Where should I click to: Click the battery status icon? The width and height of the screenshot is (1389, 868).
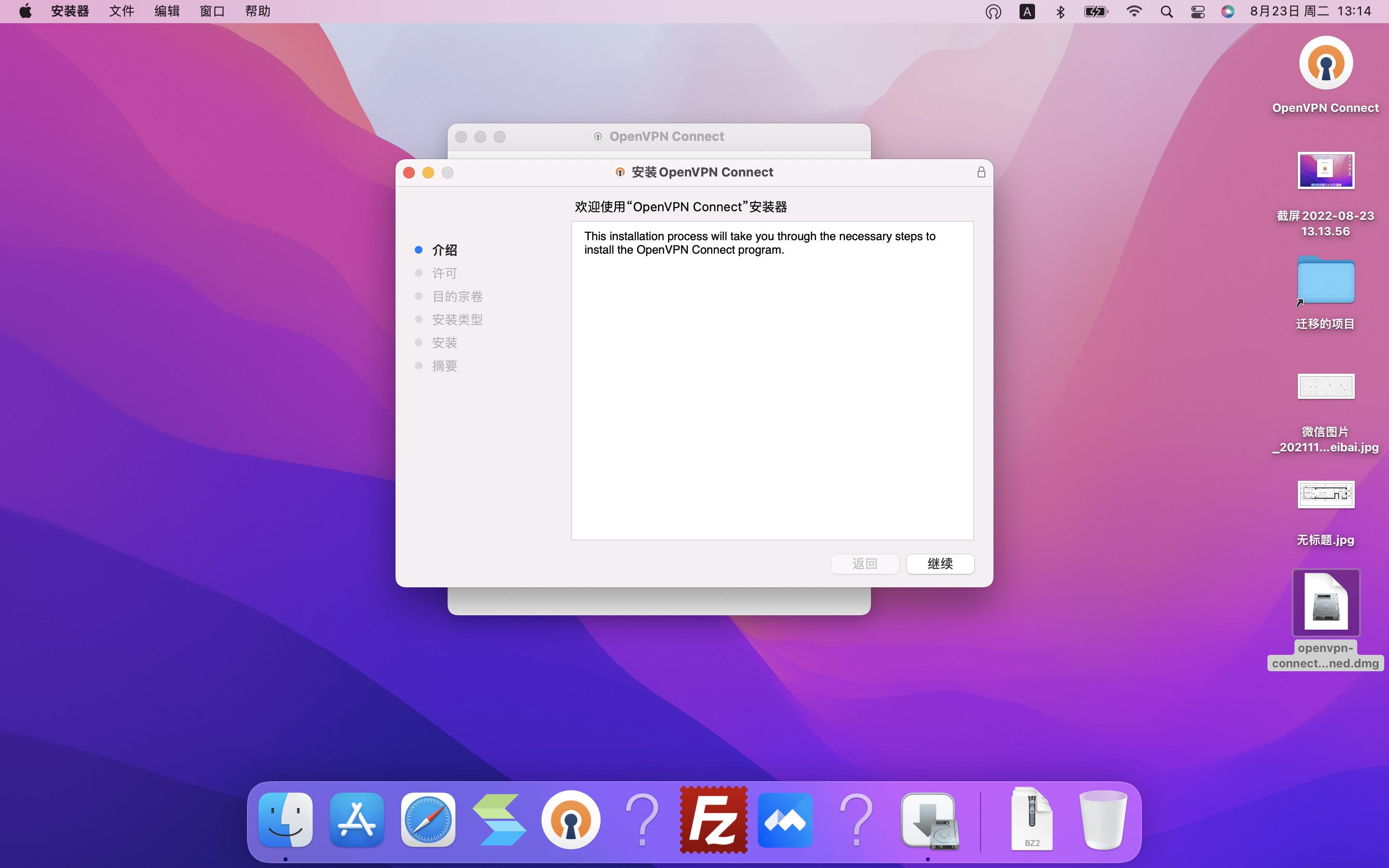tap(1096, 12)
